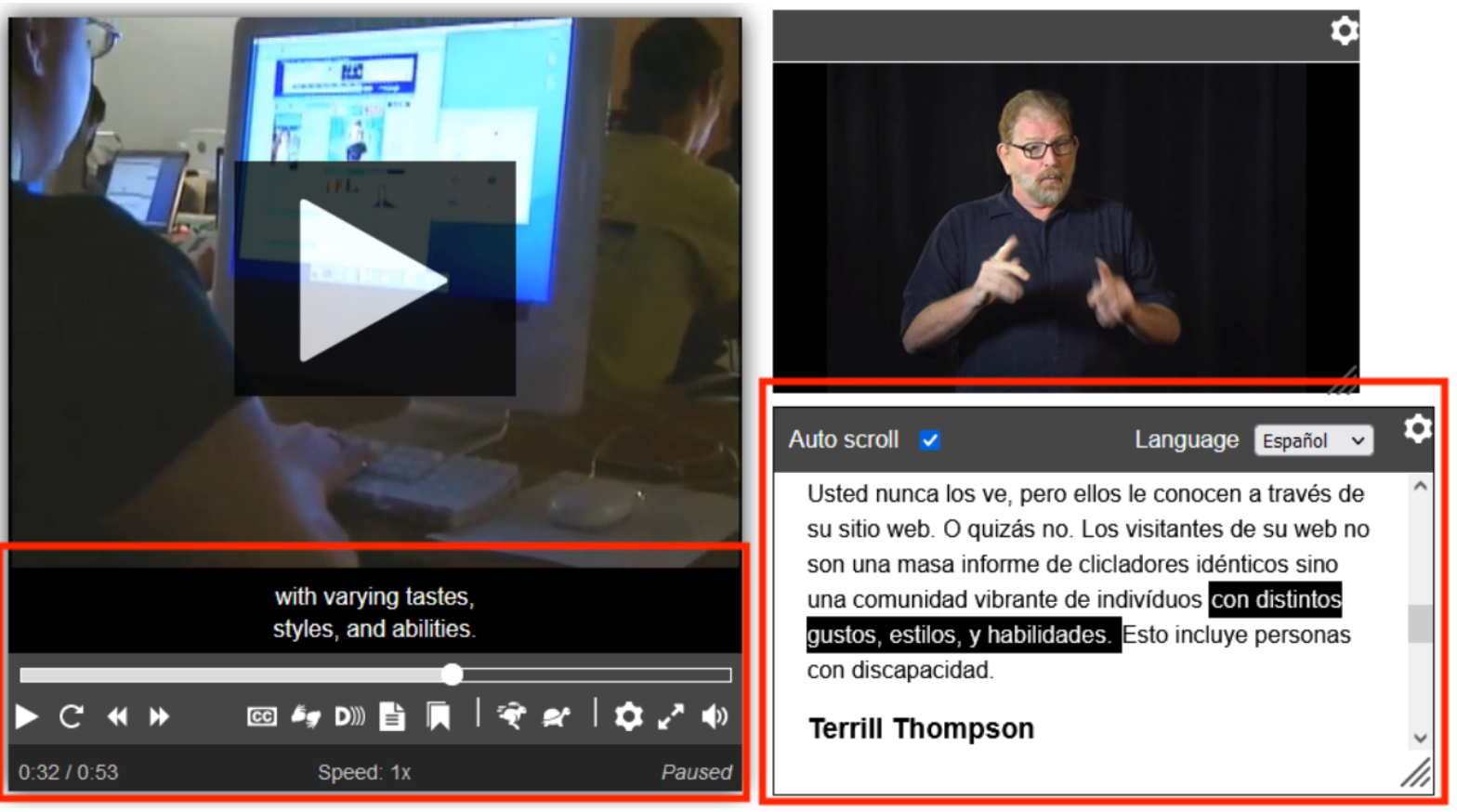Increase playback speed with the rabbit icon

click(511, 716)
